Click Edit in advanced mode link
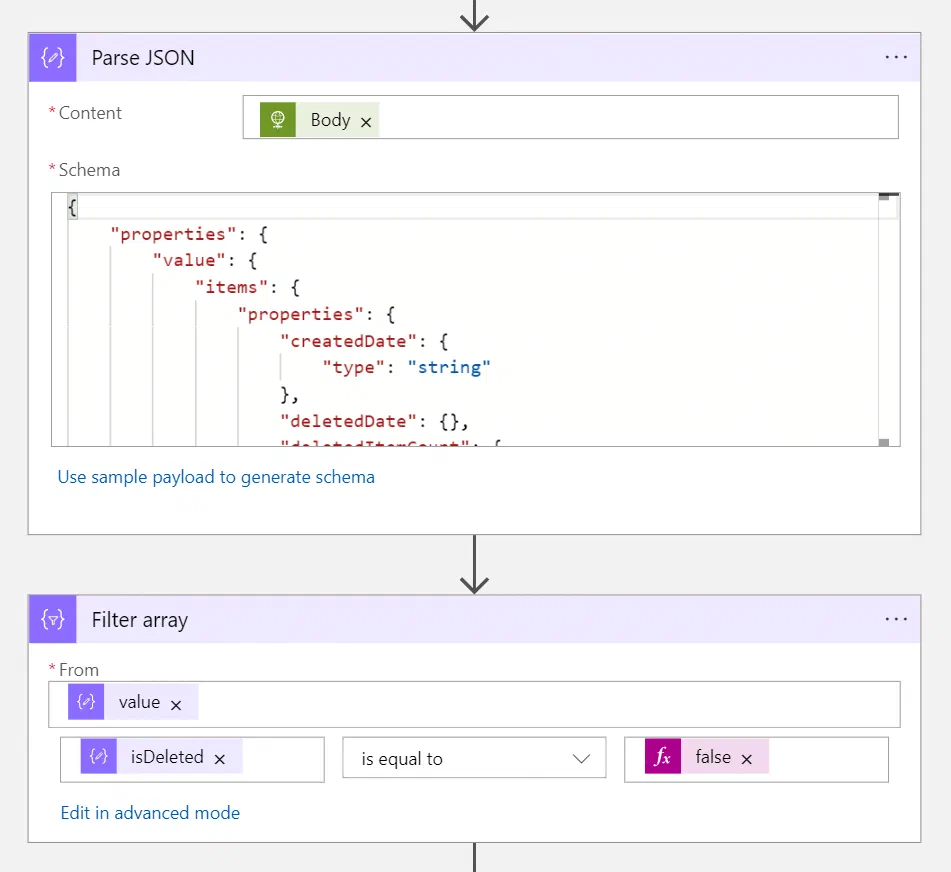The image size is (951, 872). [x=150, y=813]
